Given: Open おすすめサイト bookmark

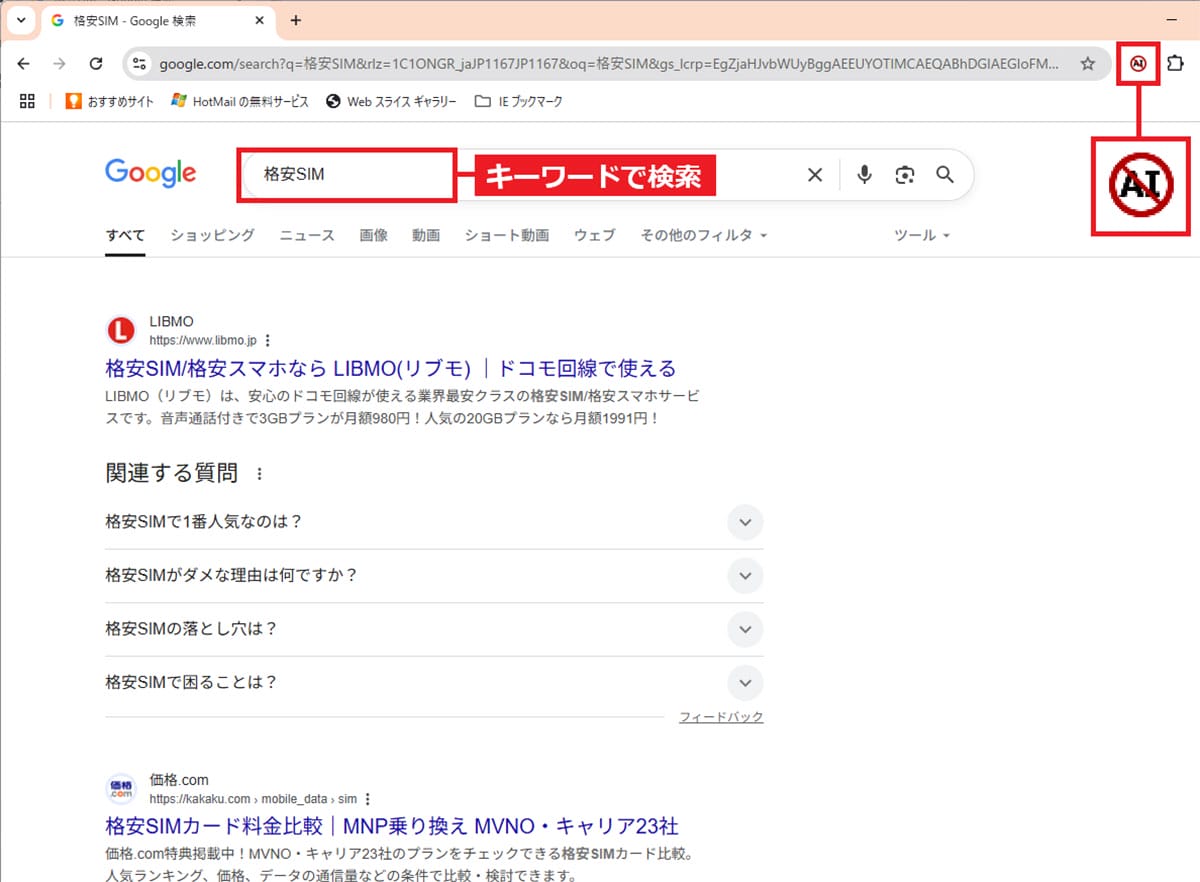Looking at the screenshot, I should pos(109,101).
